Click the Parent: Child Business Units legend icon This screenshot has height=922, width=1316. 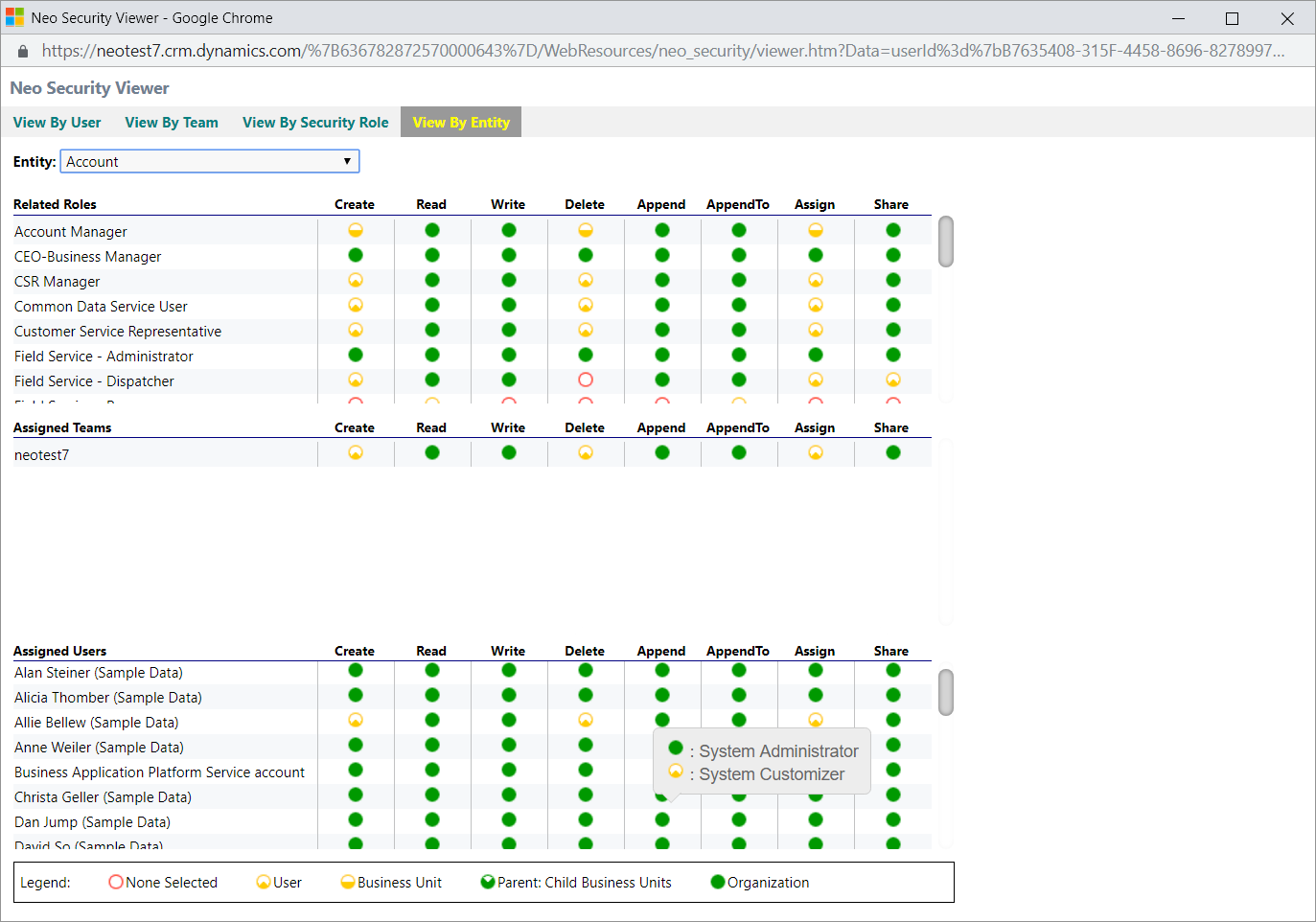(x=488, y=882)
